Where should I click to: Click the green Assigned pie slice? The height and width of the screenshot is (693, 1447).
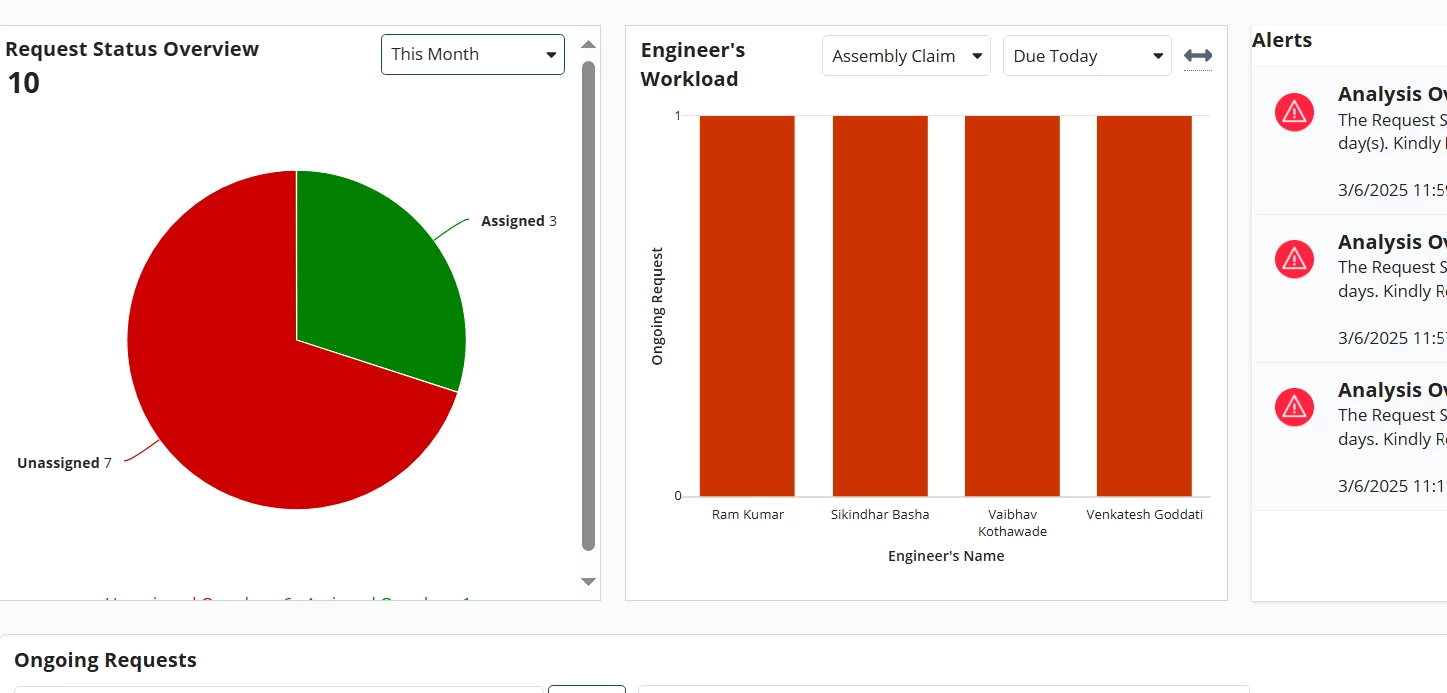[380, 280]
